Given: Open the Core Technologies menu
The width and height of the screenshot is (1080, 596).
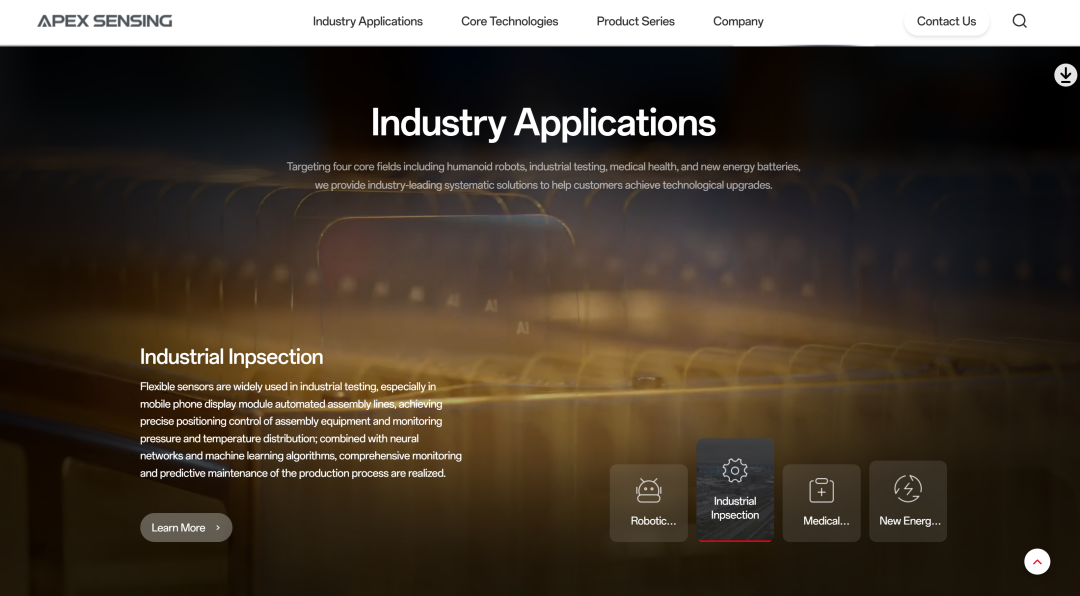Looking at the screenshot, I should 509,21.
